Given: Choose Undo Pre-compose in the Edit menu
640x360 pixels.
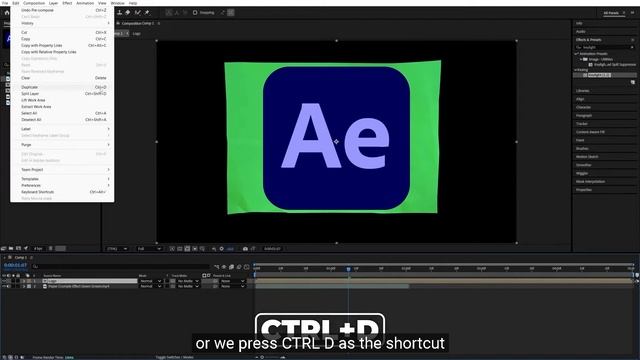Looking at the screenshot, I should 62,10.
